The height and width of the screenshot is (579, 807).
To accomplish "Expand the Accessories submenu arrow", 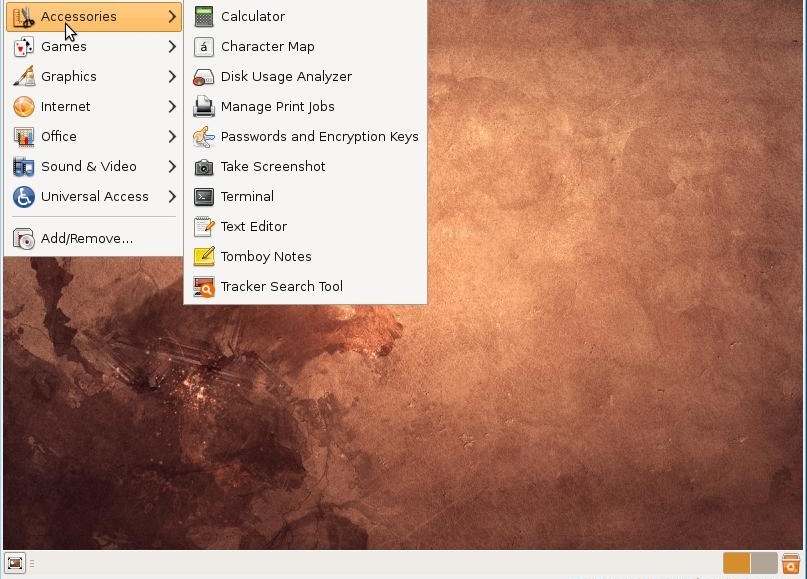I will click(172, 16).
